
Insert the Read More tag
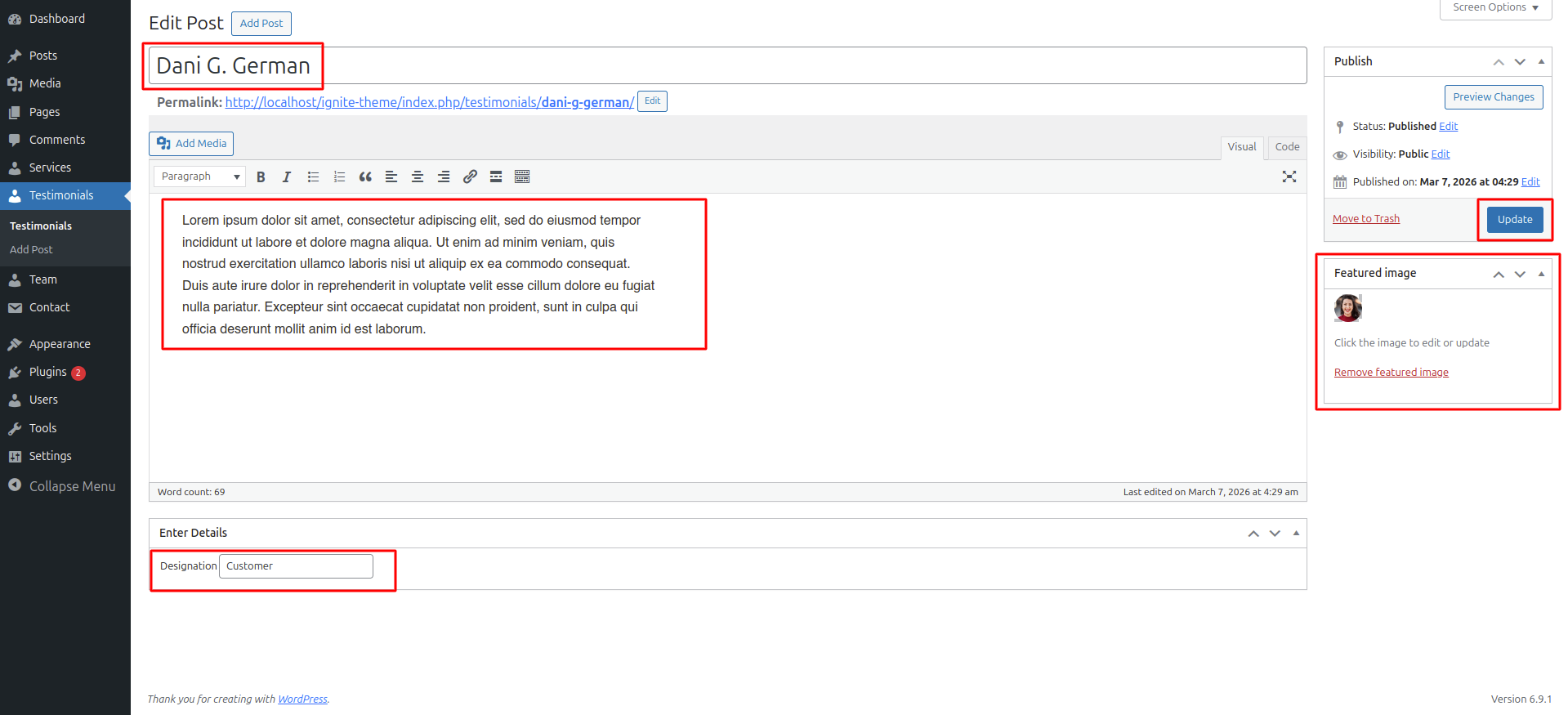coord(496,177)
